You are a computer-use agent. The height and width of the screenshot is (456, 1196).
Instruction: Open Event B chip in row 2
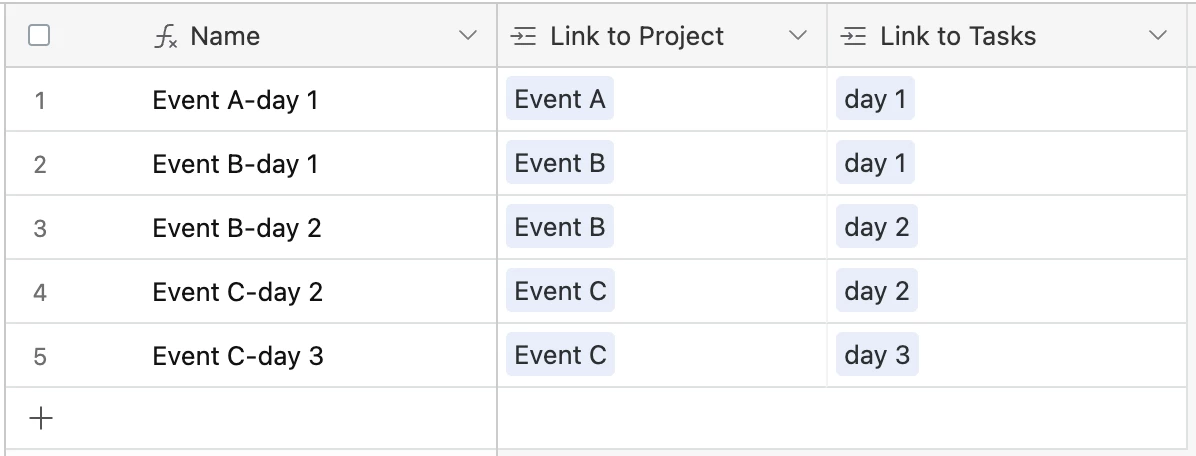coord(560,163)
